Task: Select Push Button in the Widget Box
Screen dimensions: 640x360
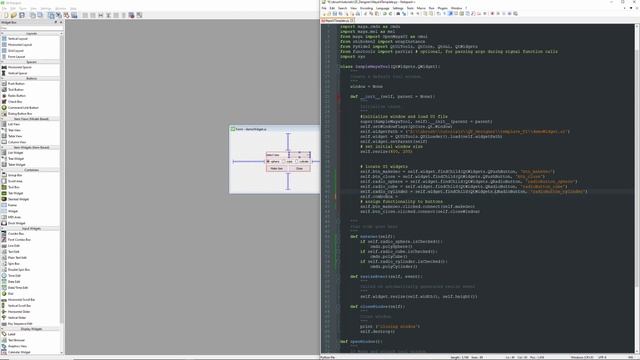Action: tap(13, 83)
